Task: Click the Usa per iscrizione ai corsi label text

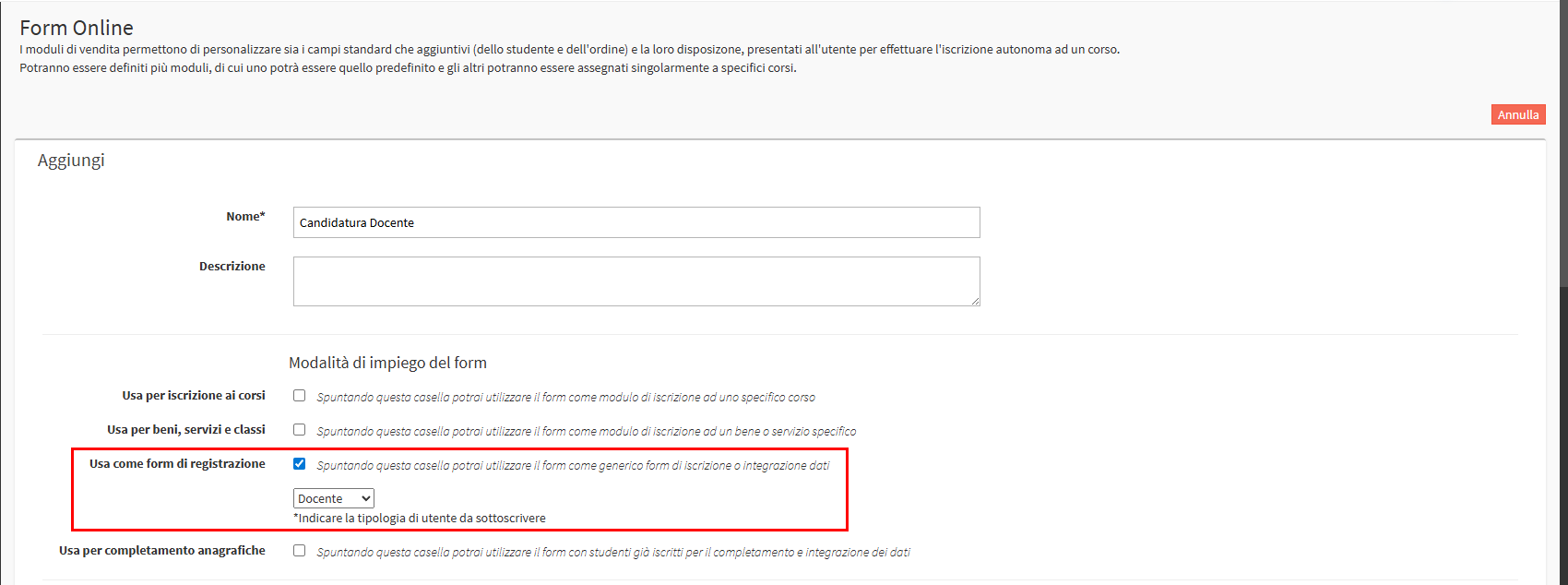Action: (x=193, y=396)
